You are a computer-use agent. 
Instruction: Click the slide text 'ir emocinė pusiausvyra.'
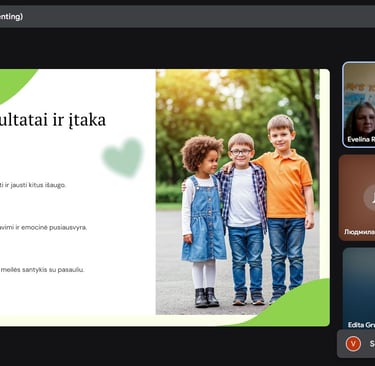point(52,227)
